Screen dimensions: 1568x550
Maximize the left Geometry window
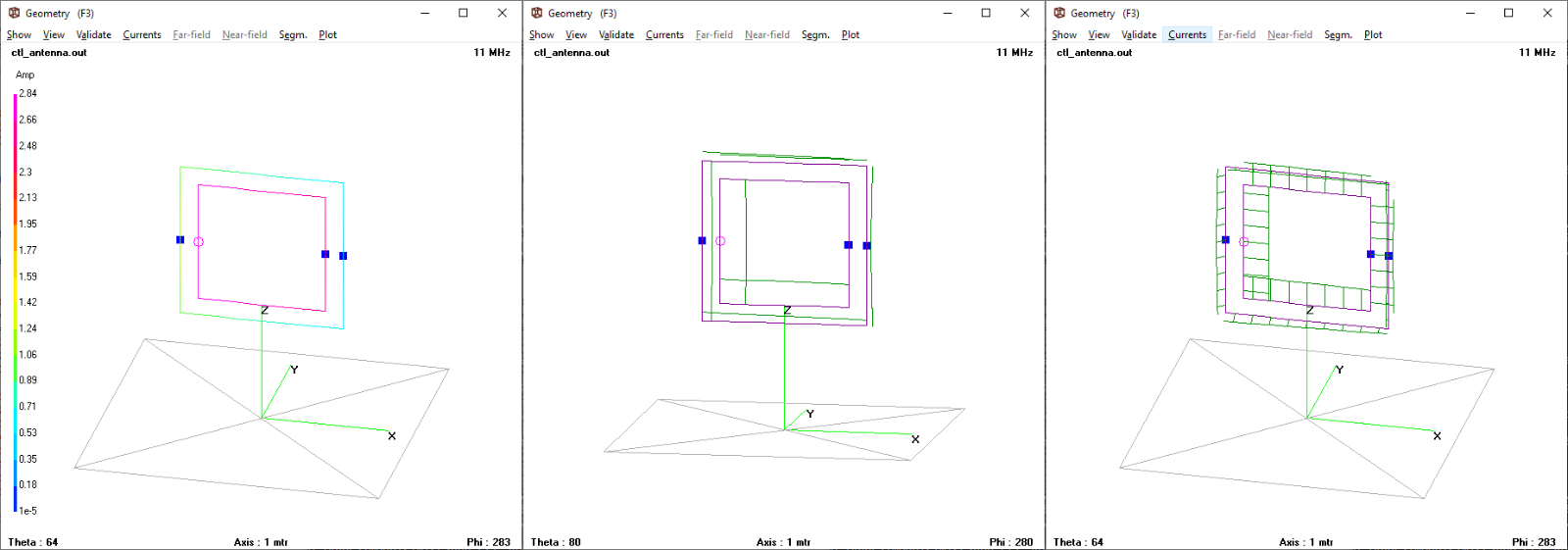click(464, 13)
